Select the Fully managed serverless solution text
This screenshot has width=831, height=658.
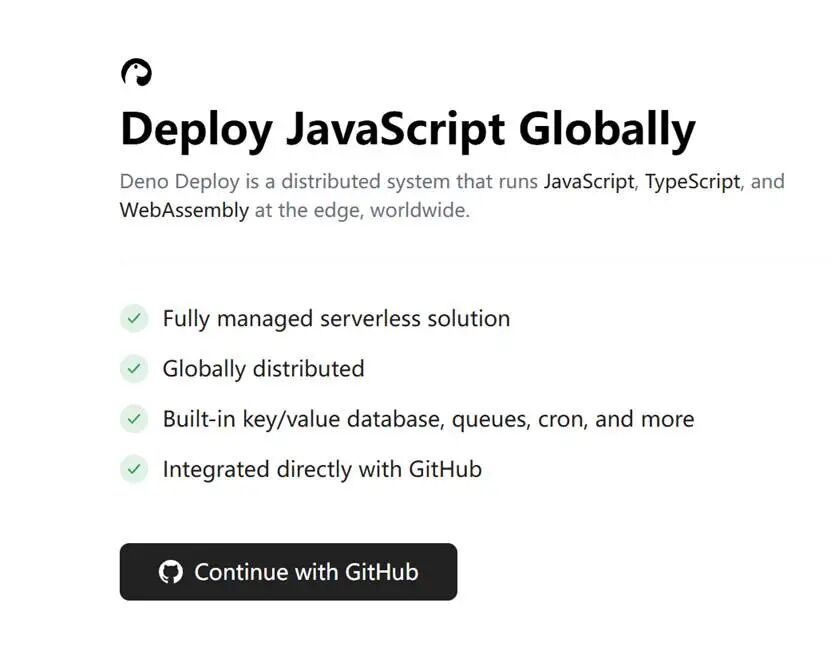[336, 319]
